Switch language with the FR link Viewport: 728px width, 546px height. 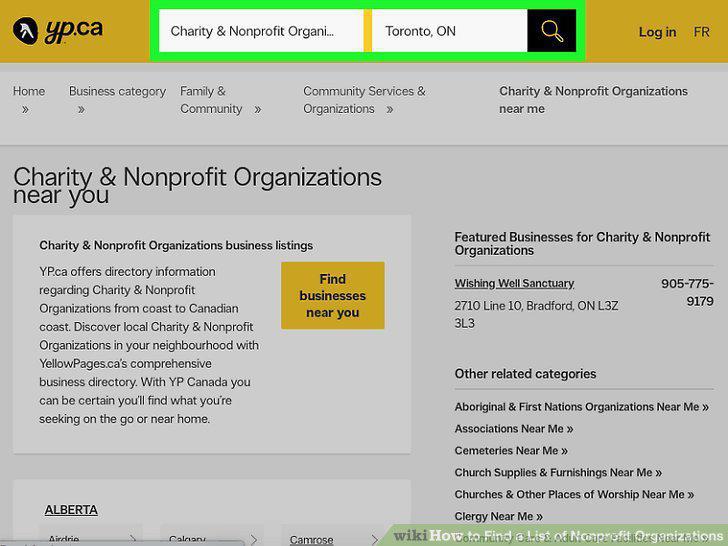[702, 32]
